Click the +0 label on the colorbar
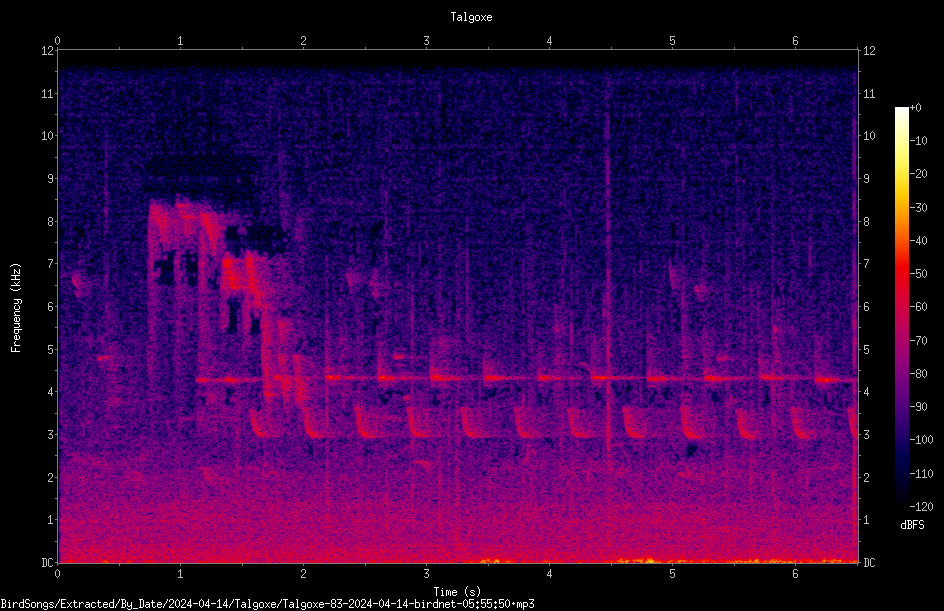The width and height of the screenshot is (944, 611). [916, 108]
